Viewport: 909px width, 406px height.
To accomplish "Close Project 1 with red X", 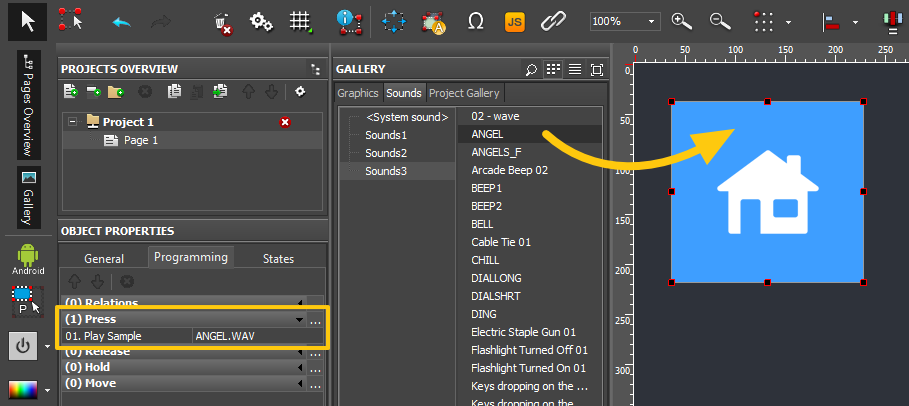I will pyautogui.click(x=285, y=122).
